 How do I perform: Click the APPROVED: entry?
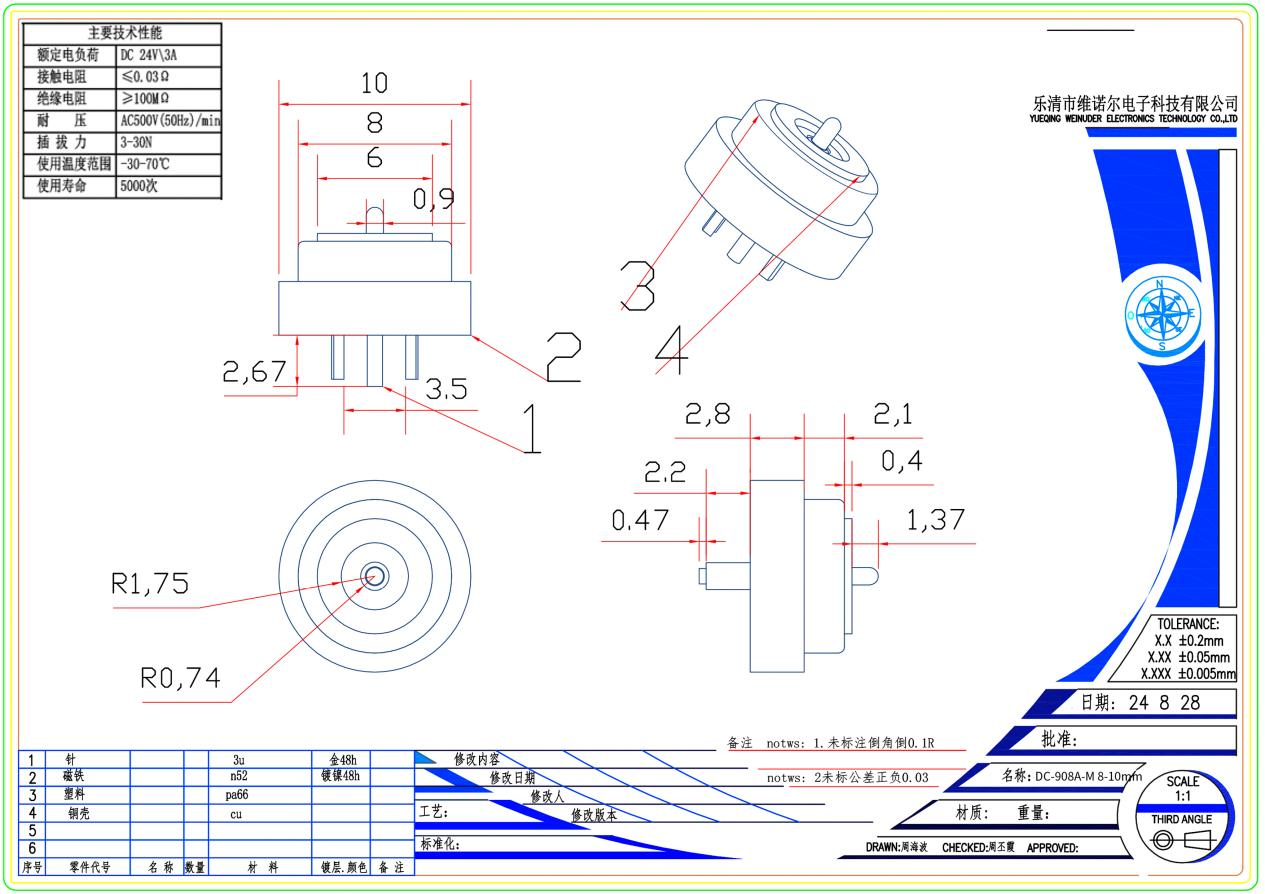pyautogui.click(x=1052, y=848)
